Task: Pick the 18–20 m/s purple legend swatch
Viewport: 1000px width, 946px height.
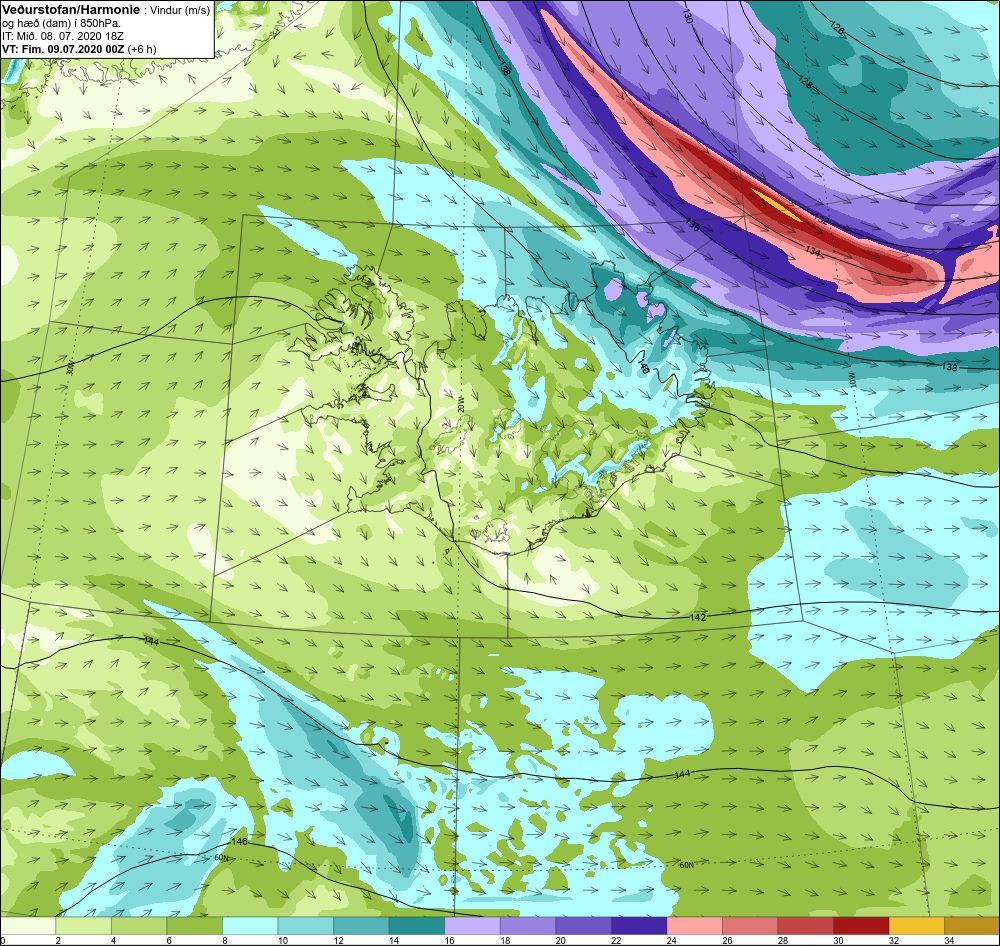Action: [527, 925]
